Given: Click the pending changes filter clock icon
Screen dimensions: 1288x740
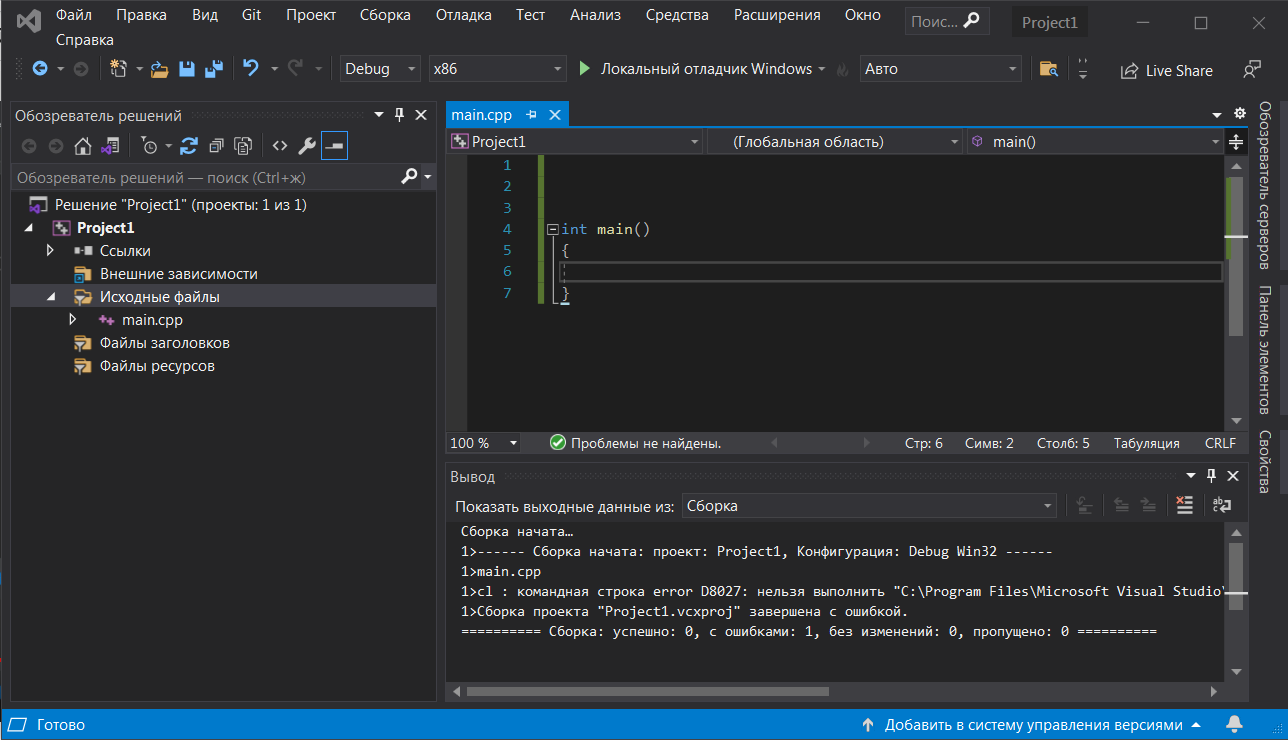Looking at the screenshot, I should [x=149, y=146].
